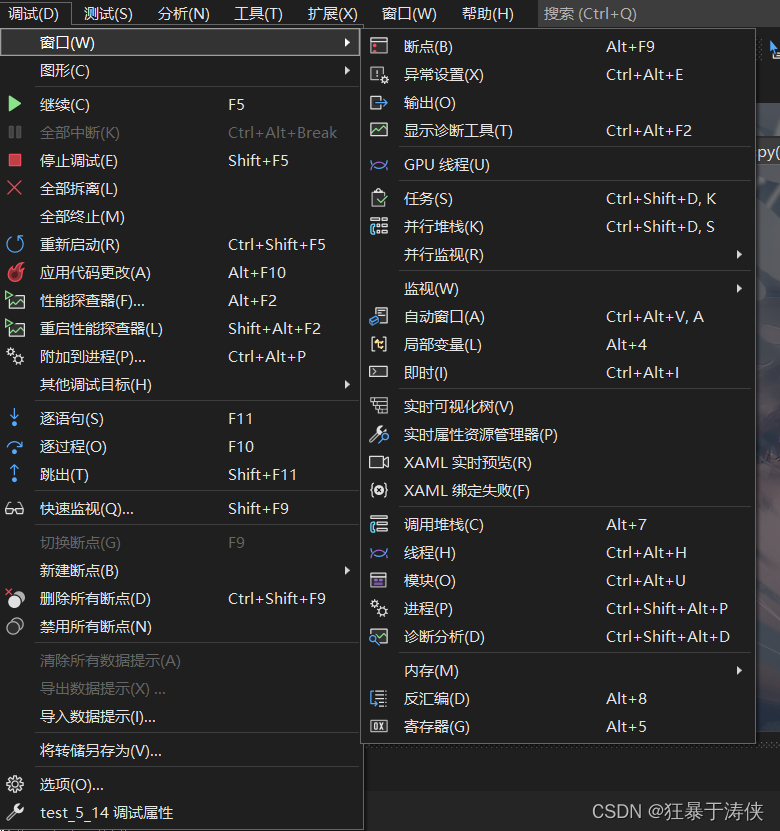Click the Modules window icon beside 模块(O)
Image resolution: width=780 pixels, height=831 pixels.
(x=379, y=580)
